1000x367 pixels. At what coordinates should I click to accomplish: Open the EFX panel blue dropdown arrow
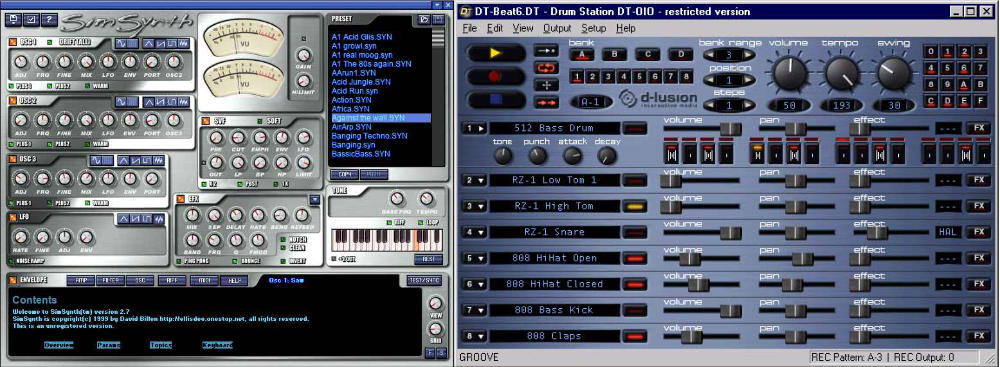[314, 200]
